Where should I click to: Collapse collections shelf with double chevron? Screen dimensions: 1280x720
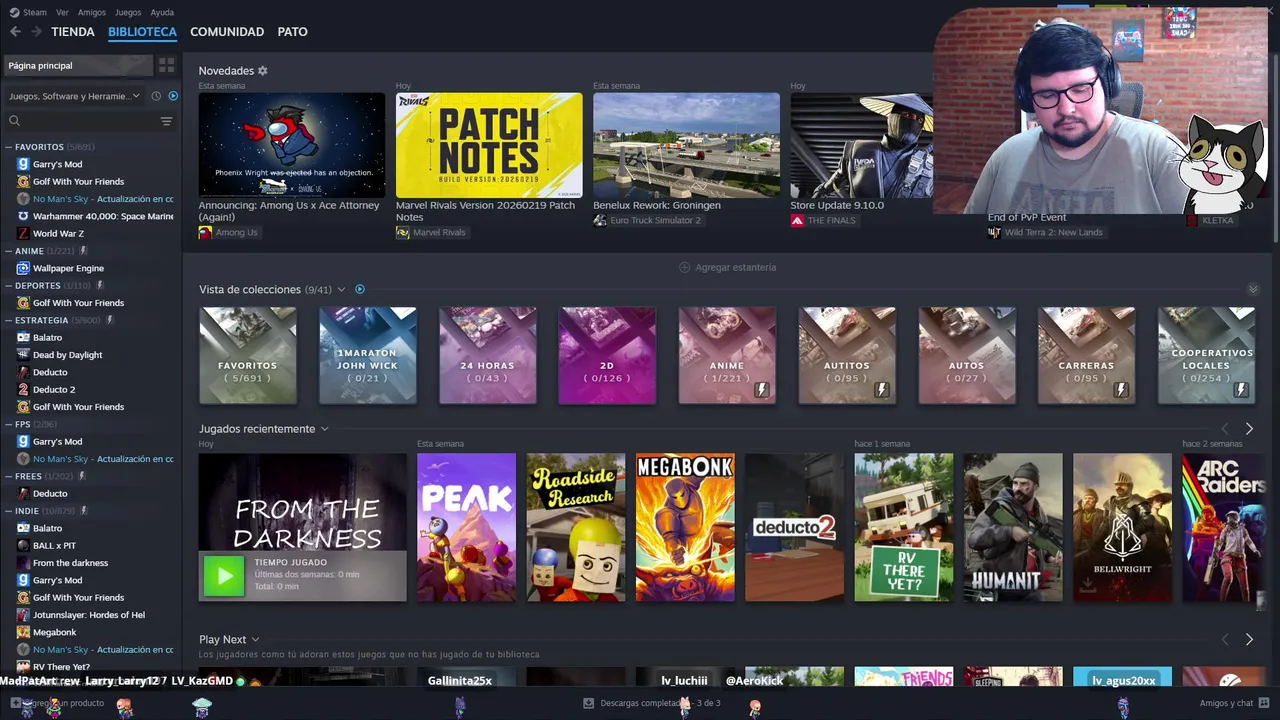point(1253,289)
